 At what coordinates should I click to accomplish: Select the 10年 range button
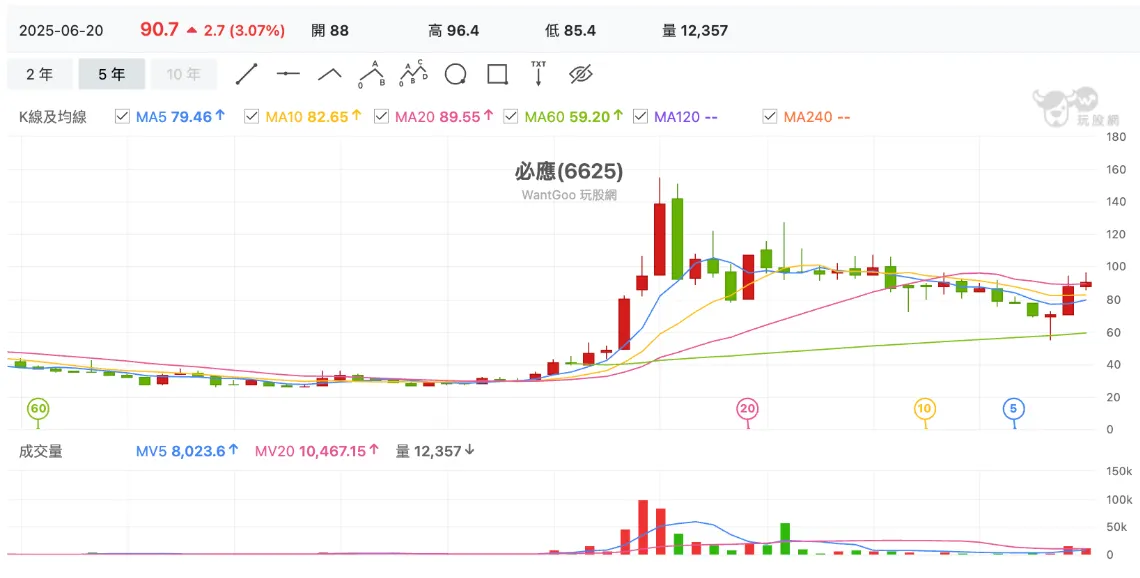click(184, 74)
